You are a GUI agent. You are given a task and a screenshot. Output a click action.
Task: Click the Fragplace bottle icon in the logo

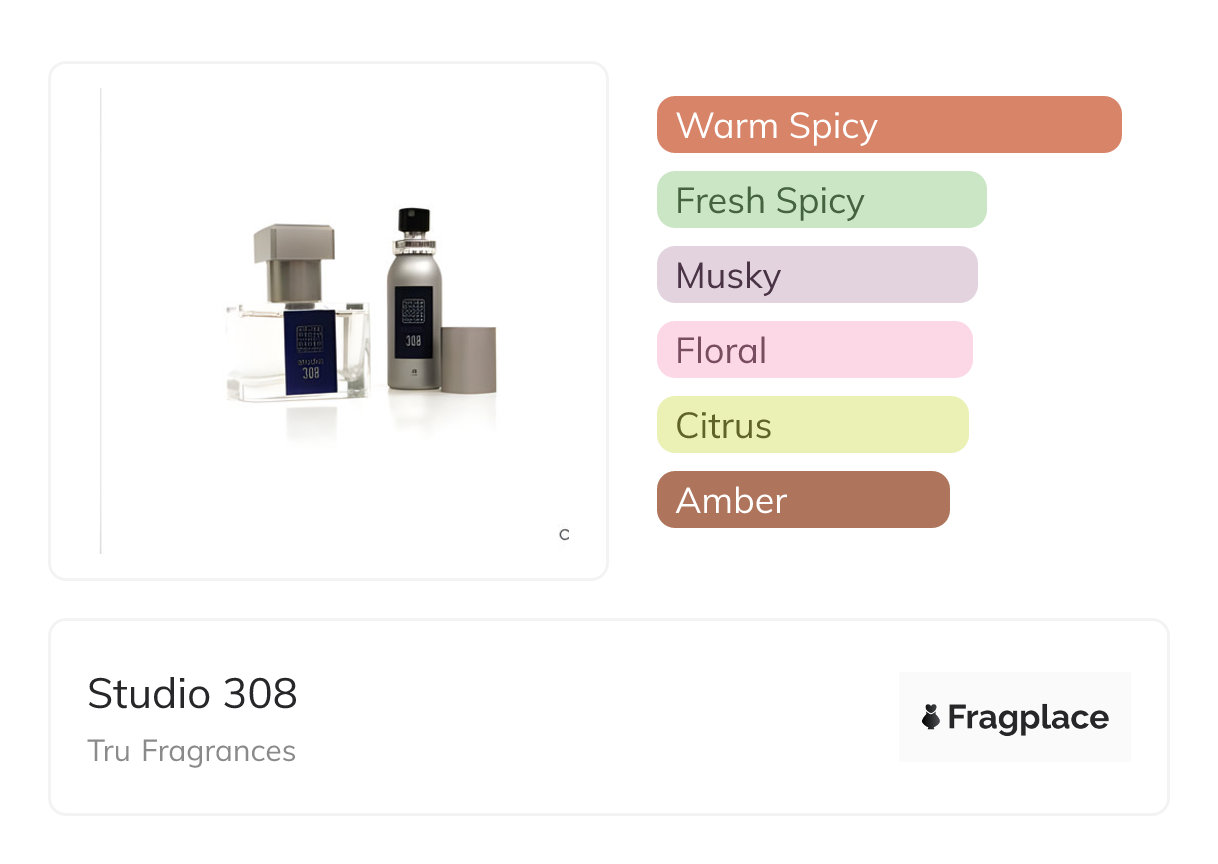[931, 717]
